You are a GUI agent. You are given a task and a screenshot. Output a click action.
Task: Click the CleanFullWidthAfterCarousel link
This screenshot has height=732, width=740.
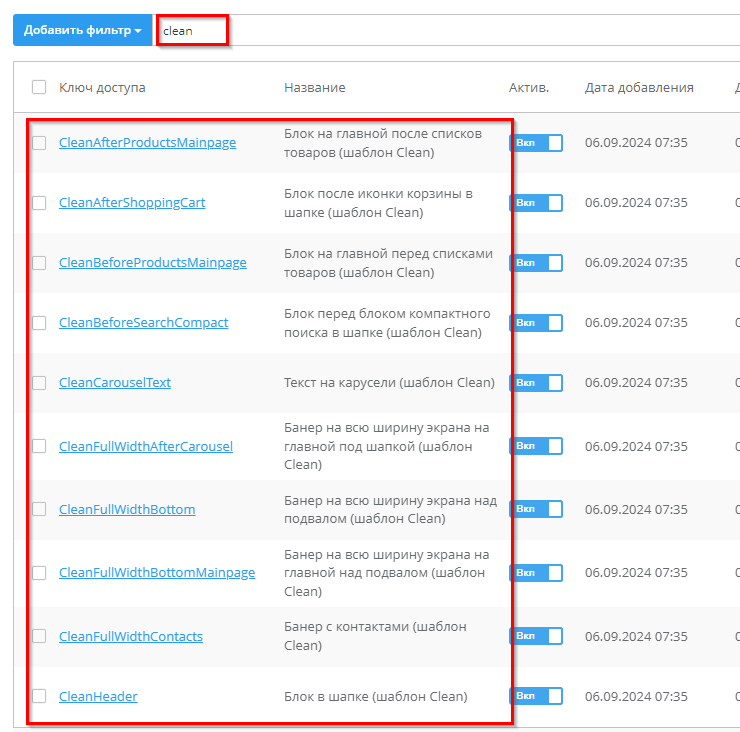coord(146,446)
